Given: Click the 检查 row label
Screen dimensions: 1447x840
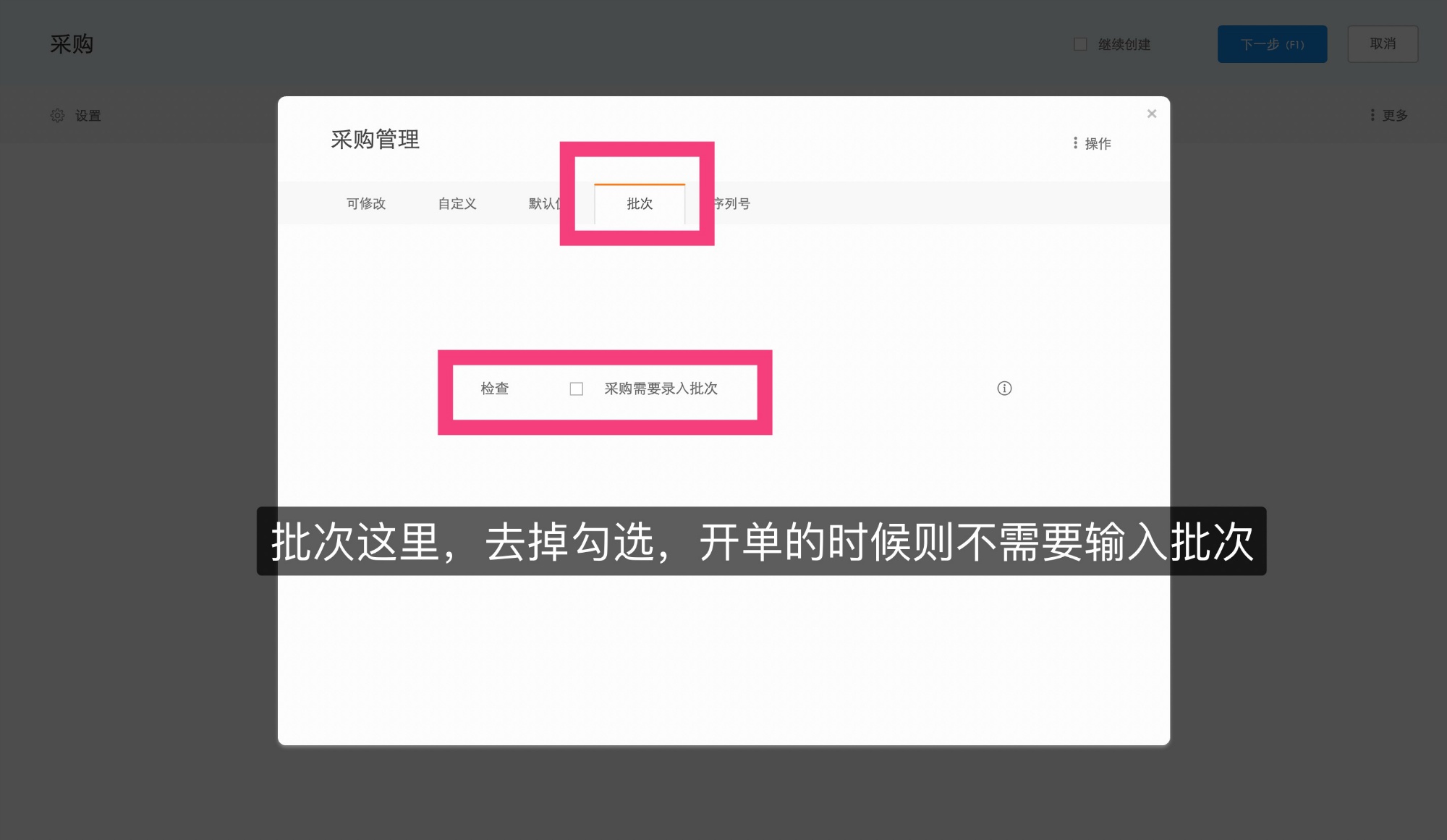Looking at the screenshot, I should (494, 389).
